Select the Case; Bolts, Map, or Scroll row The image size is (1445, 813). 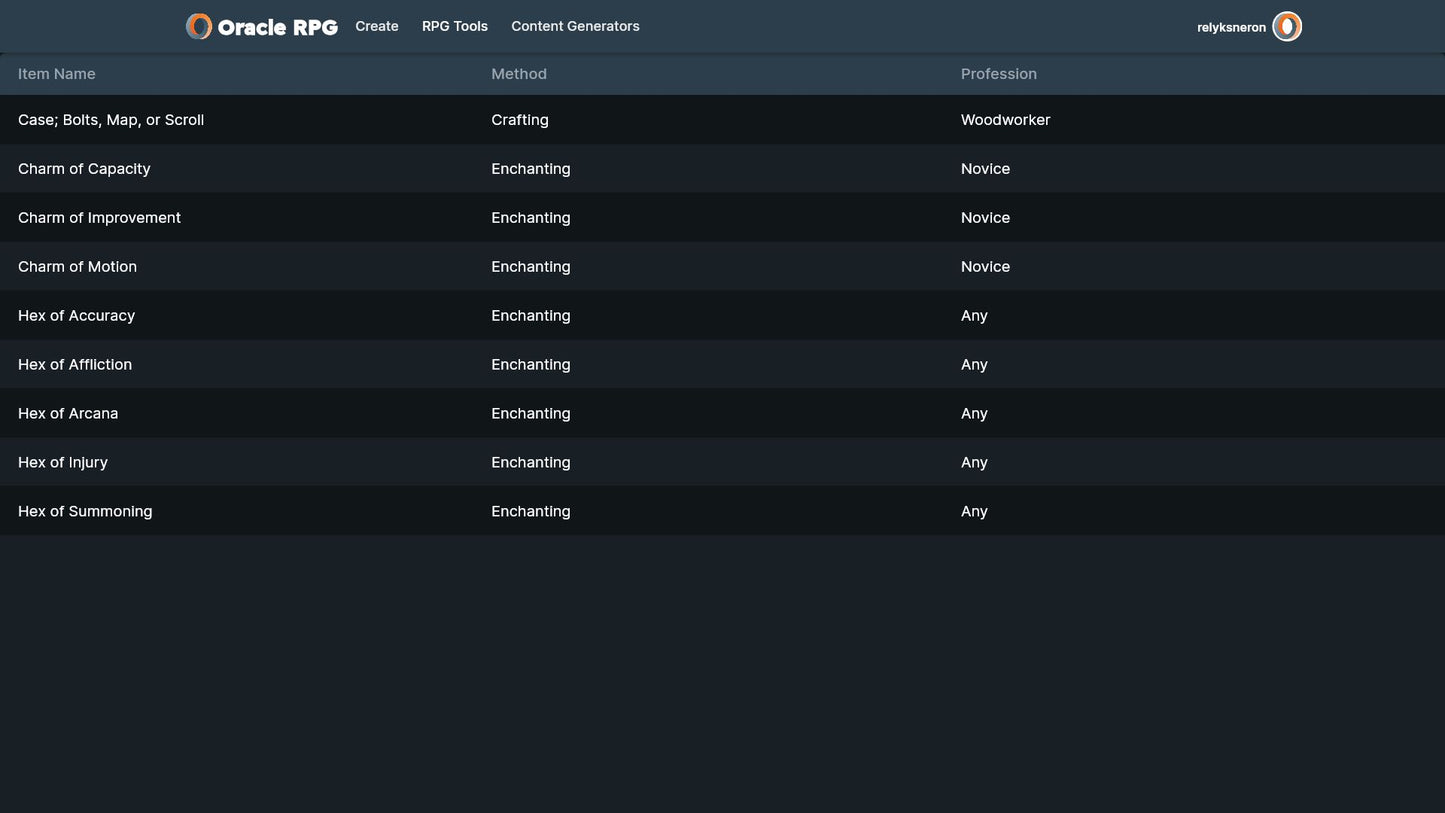[111, 120]
